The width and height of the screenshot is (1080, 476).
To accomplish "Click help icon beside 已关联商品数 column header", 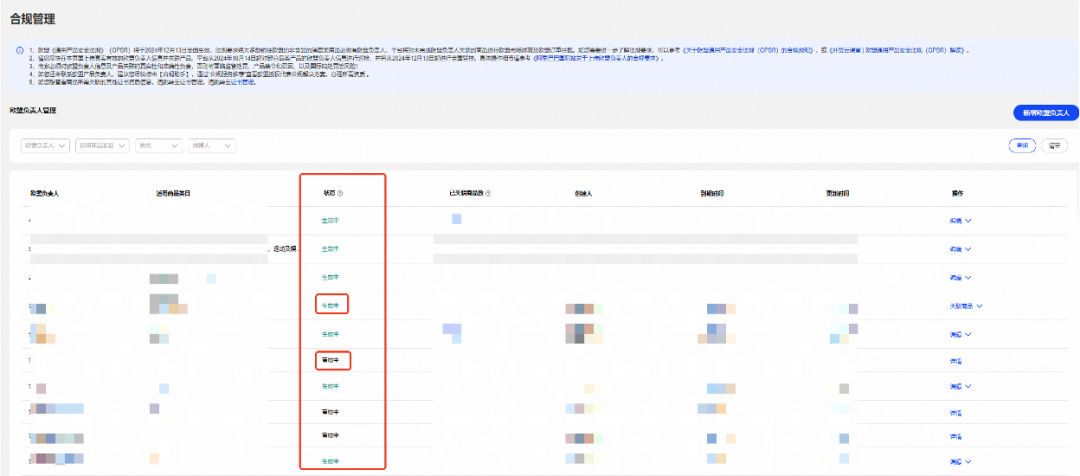I will click(487, 193).
